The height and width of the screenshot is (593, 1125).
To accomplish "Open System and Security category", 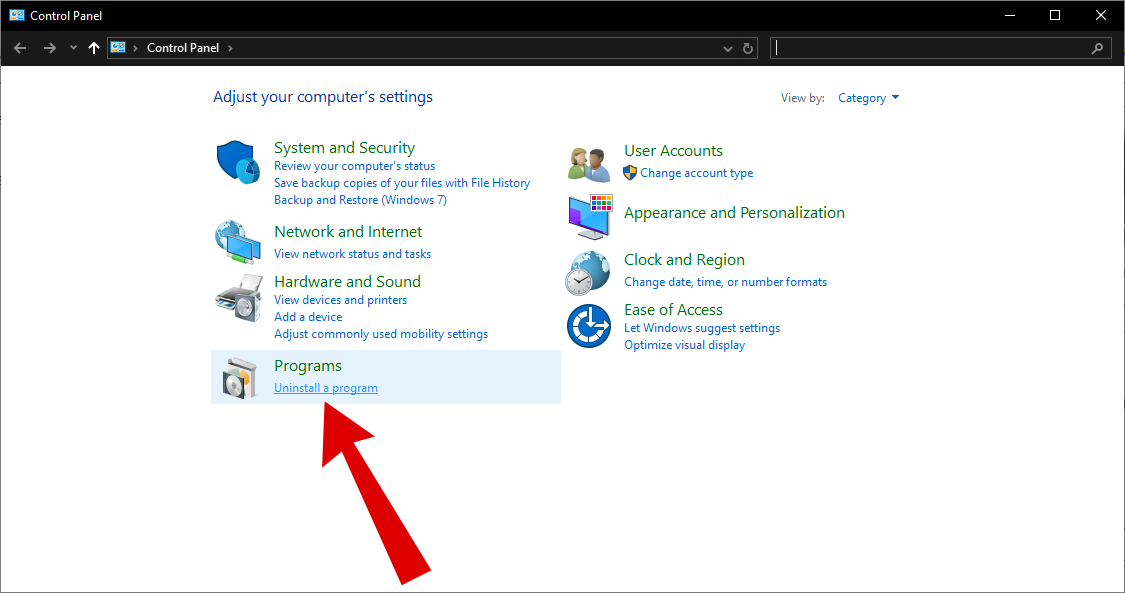I will [x=344, y=148].
